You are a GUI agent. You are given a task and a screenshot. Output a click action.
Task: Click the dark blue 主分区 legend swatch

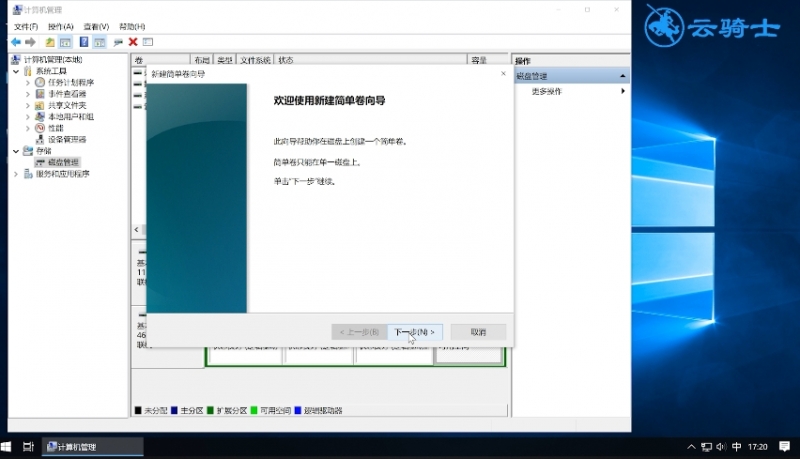tap(174, 411)
